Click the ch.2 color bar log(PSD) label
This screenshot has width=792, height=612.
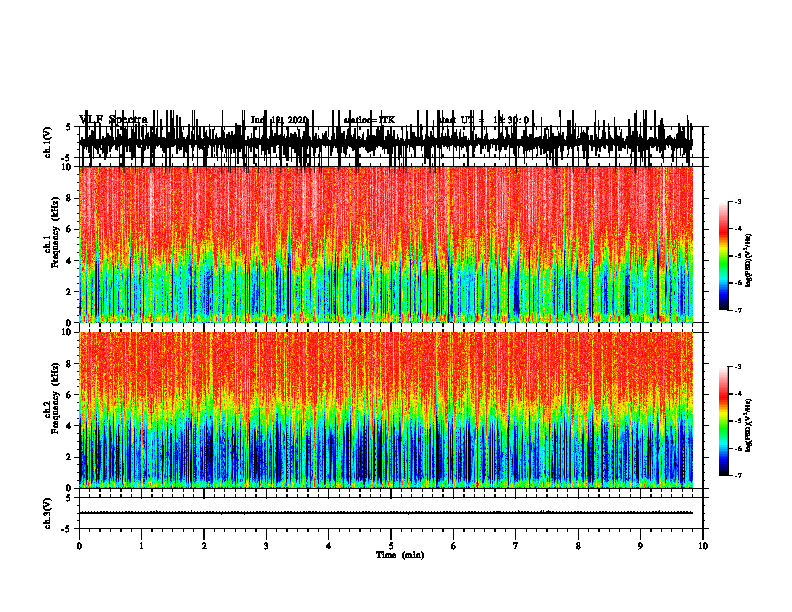pyautogui.click(x=749, y=425)
